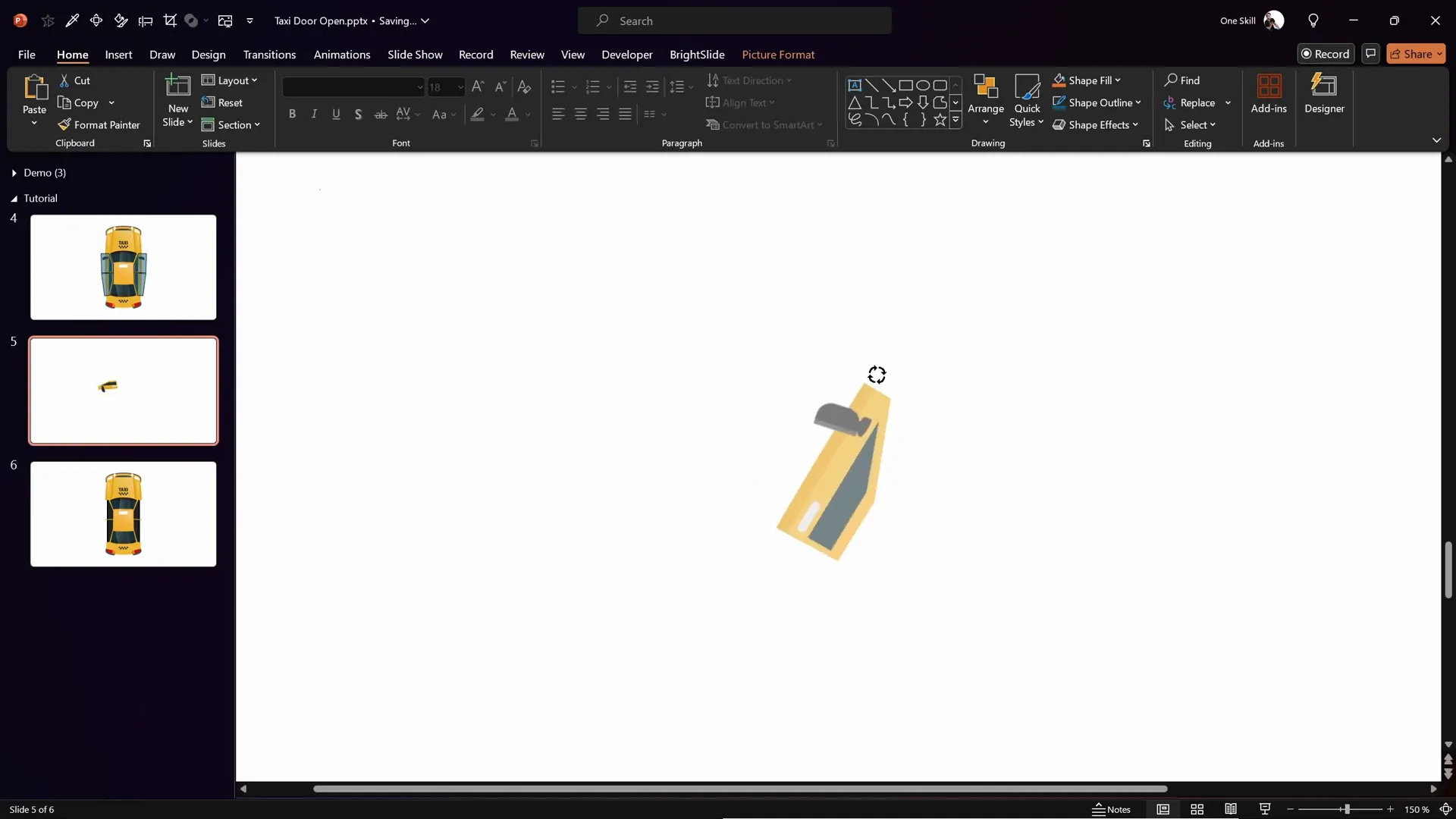Image resolution: width=1456 pixels, height=819 pixels.
Task: Click the Record button
Action: 1326,53
